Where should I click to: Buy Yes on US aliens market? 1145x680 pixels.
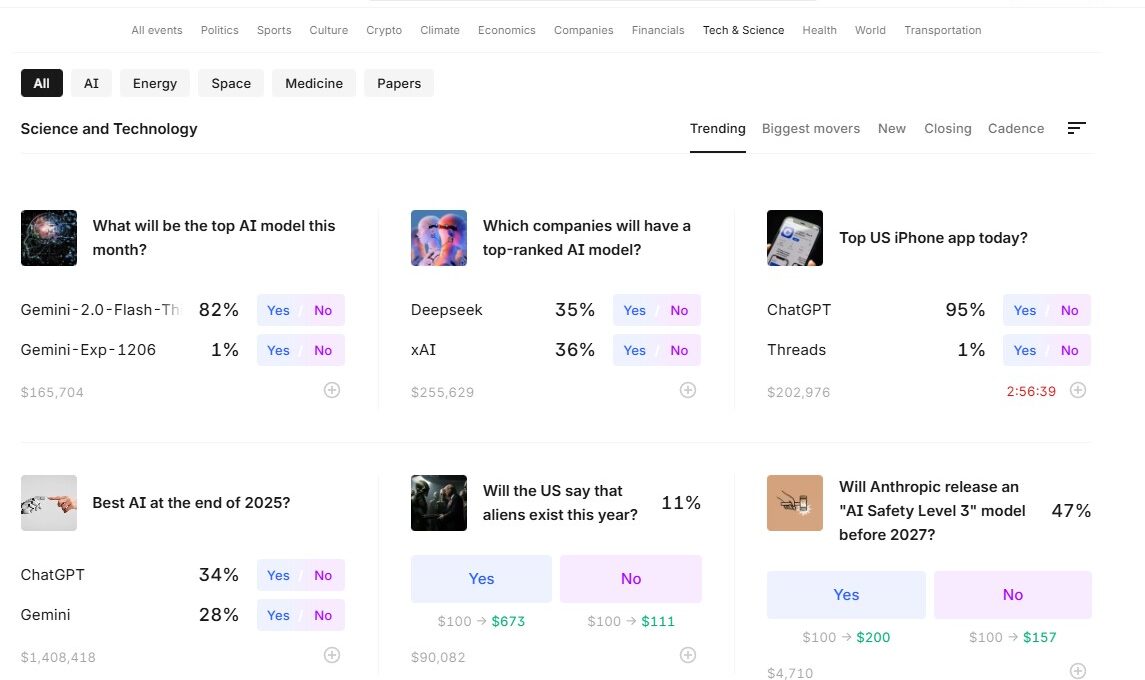481,579
